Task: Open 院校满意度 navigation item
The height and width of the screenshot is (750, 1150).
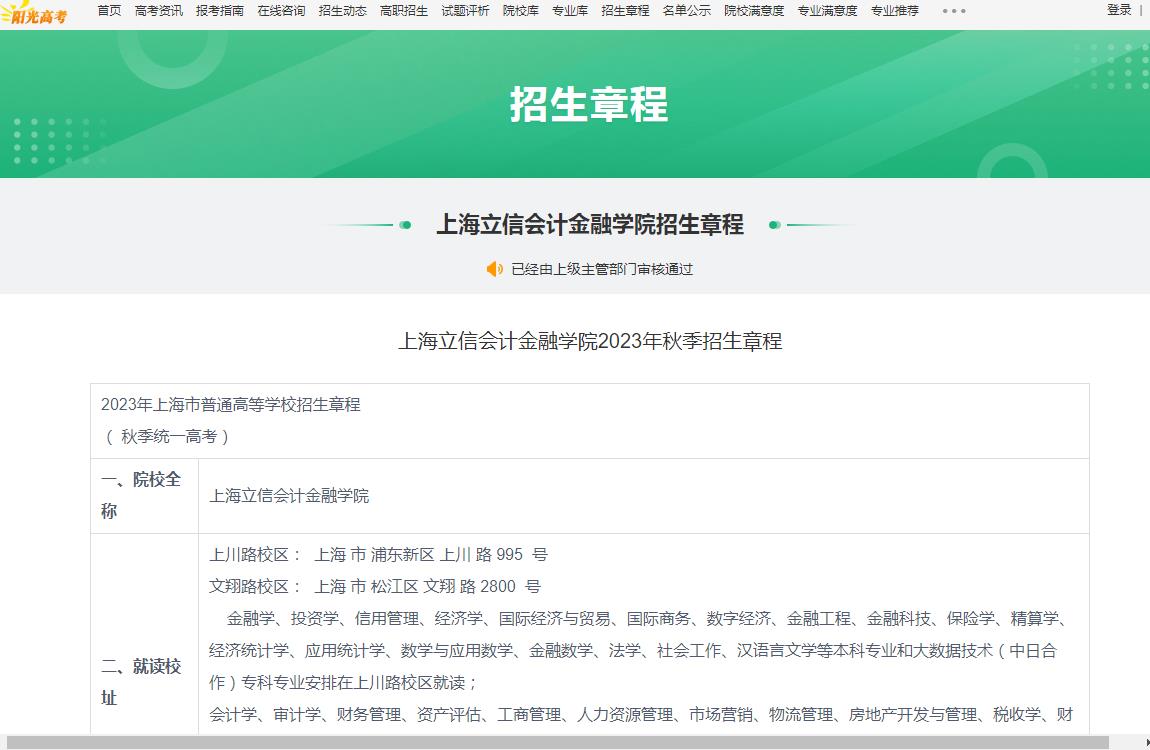Action: tap(754, 10)
